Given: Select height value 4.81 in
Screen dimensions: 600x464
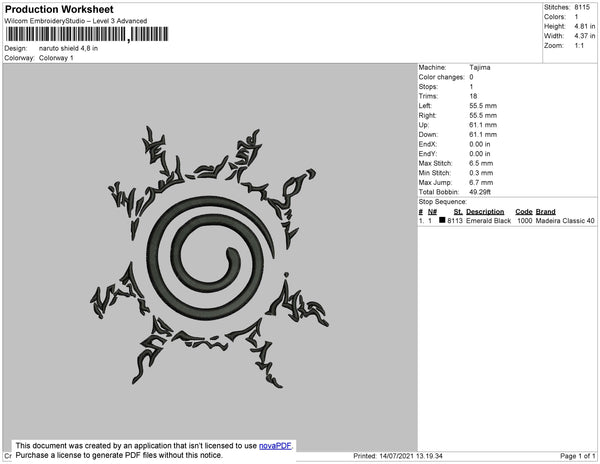Looking at the screenshot, I should click(584, 26).
